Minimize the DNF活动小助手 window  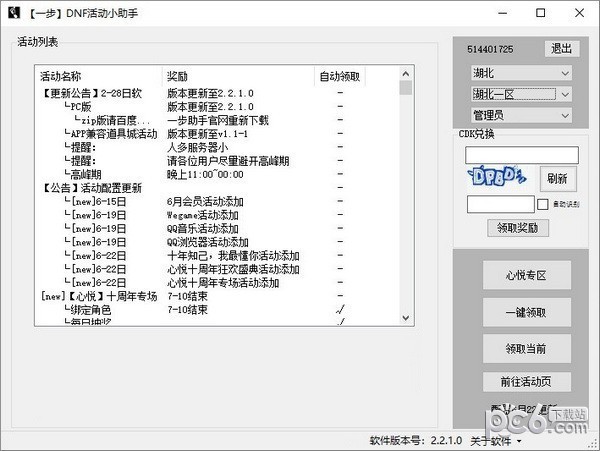point(503,13)
